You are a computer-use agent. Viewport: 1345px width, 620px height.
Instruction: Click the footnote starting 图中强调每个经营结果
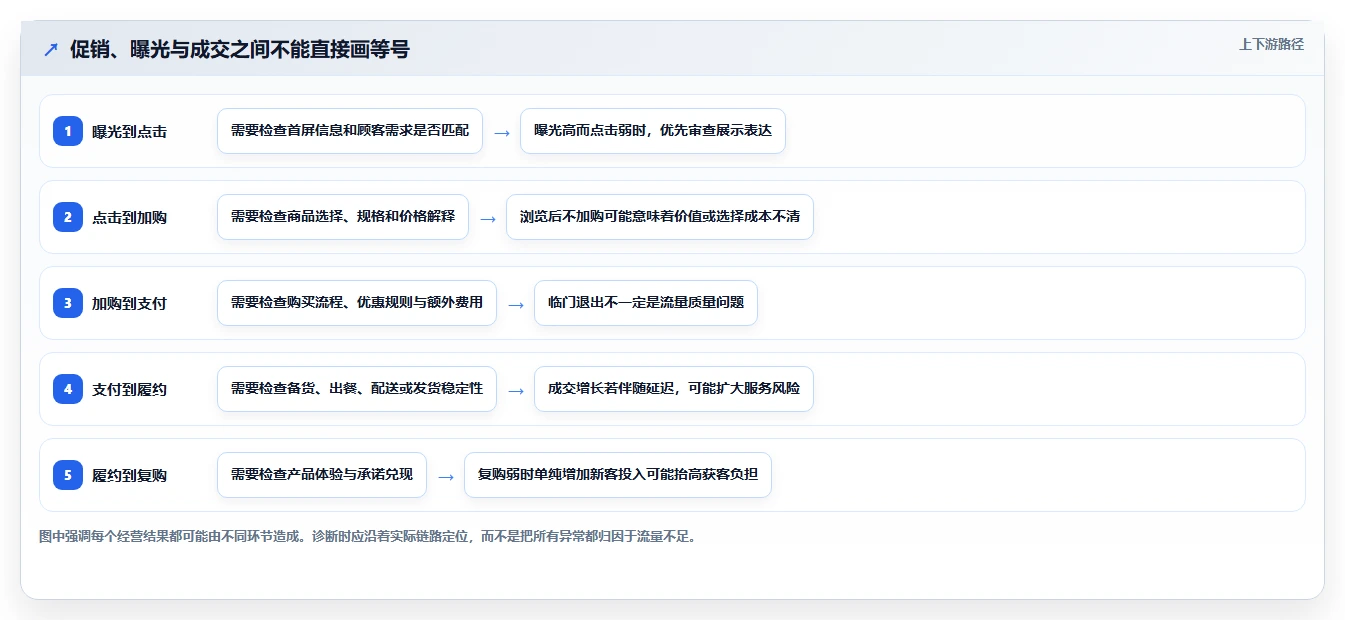367,536
